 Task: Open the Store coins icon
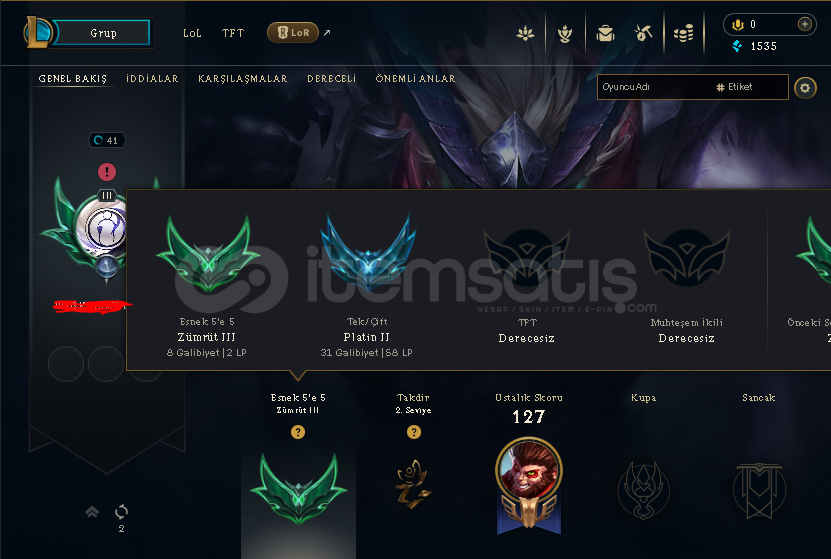(x=684, y=33)
